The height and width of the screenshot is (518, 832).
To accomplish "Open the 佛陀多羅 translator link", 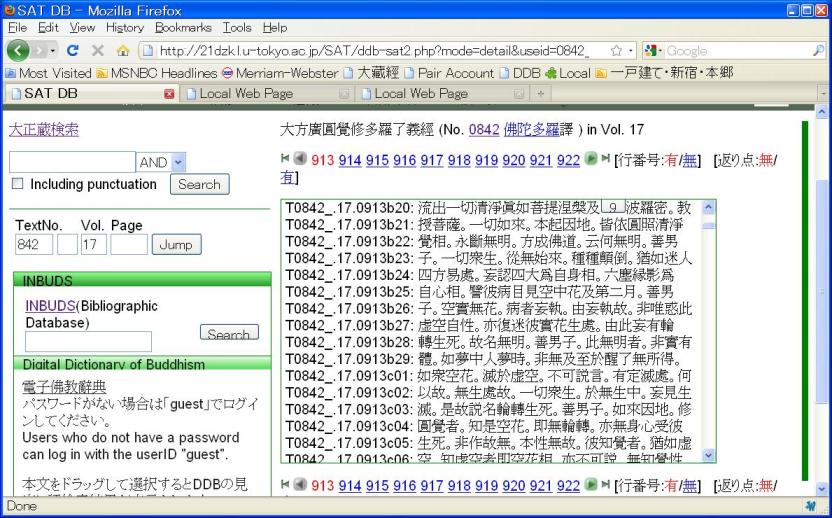I will [531, 130].
